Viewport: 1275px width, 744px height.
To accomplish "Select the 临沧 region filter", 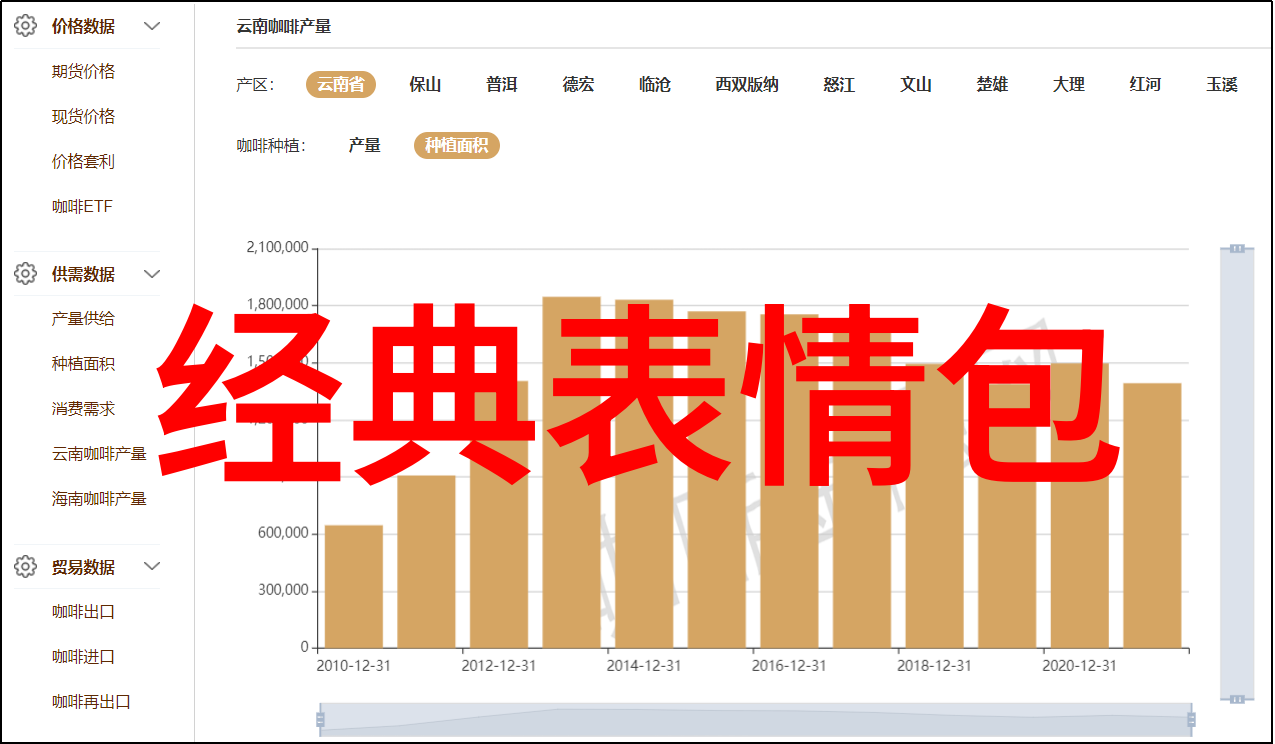I will point(655,85).
